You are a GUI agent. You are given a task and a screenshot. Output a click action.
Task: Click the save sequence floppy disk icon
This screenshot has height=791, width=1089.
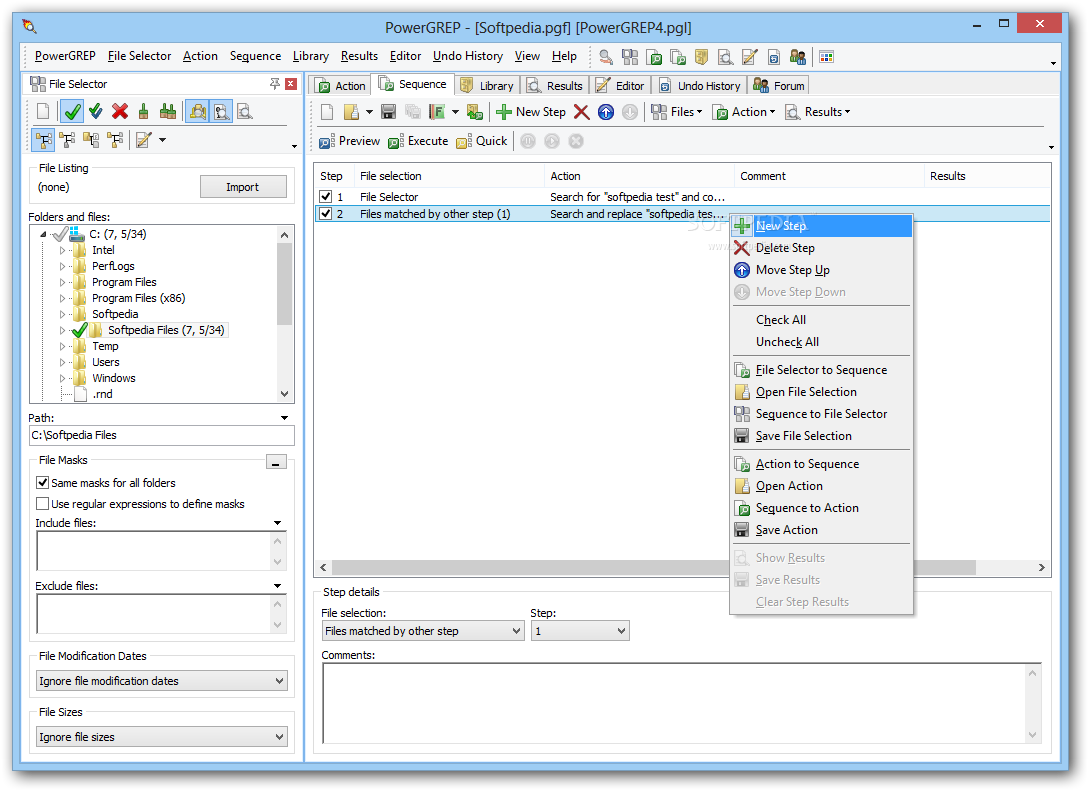pyautogui.click(x=389, y=112)
